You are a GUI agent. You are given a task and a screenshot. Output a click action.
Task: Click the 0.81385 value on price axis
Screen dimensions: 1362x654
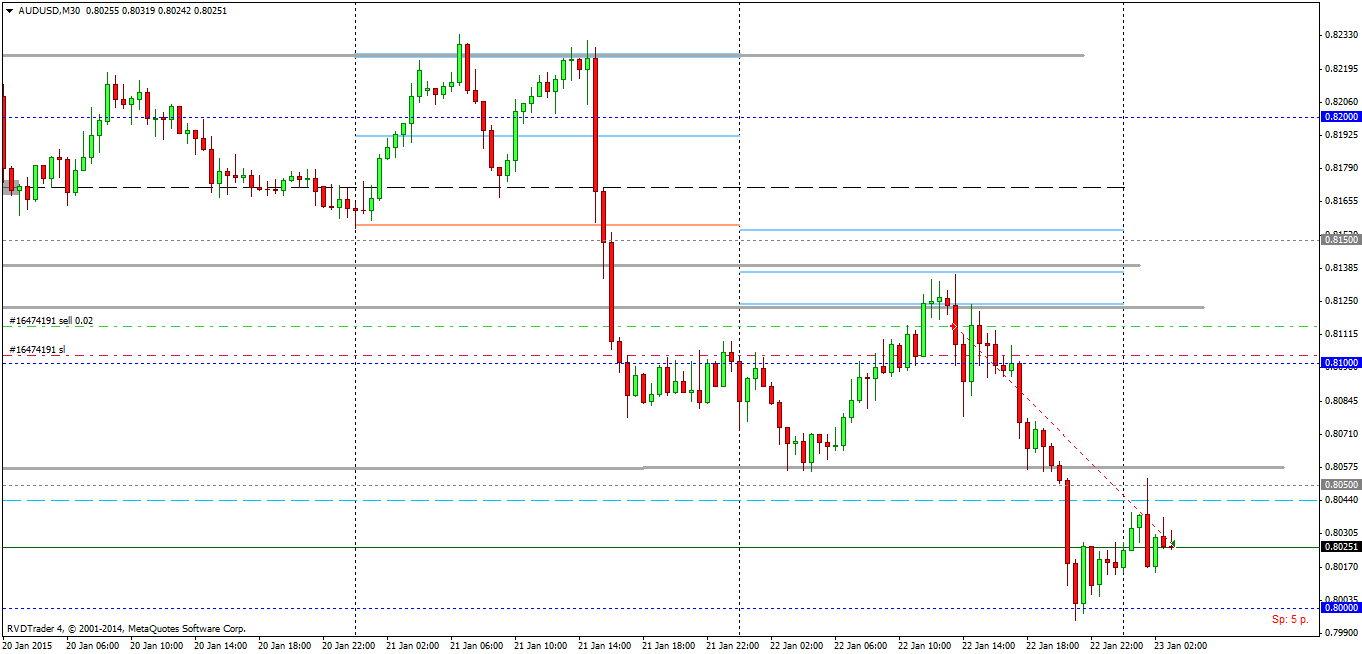(1341, 268)
